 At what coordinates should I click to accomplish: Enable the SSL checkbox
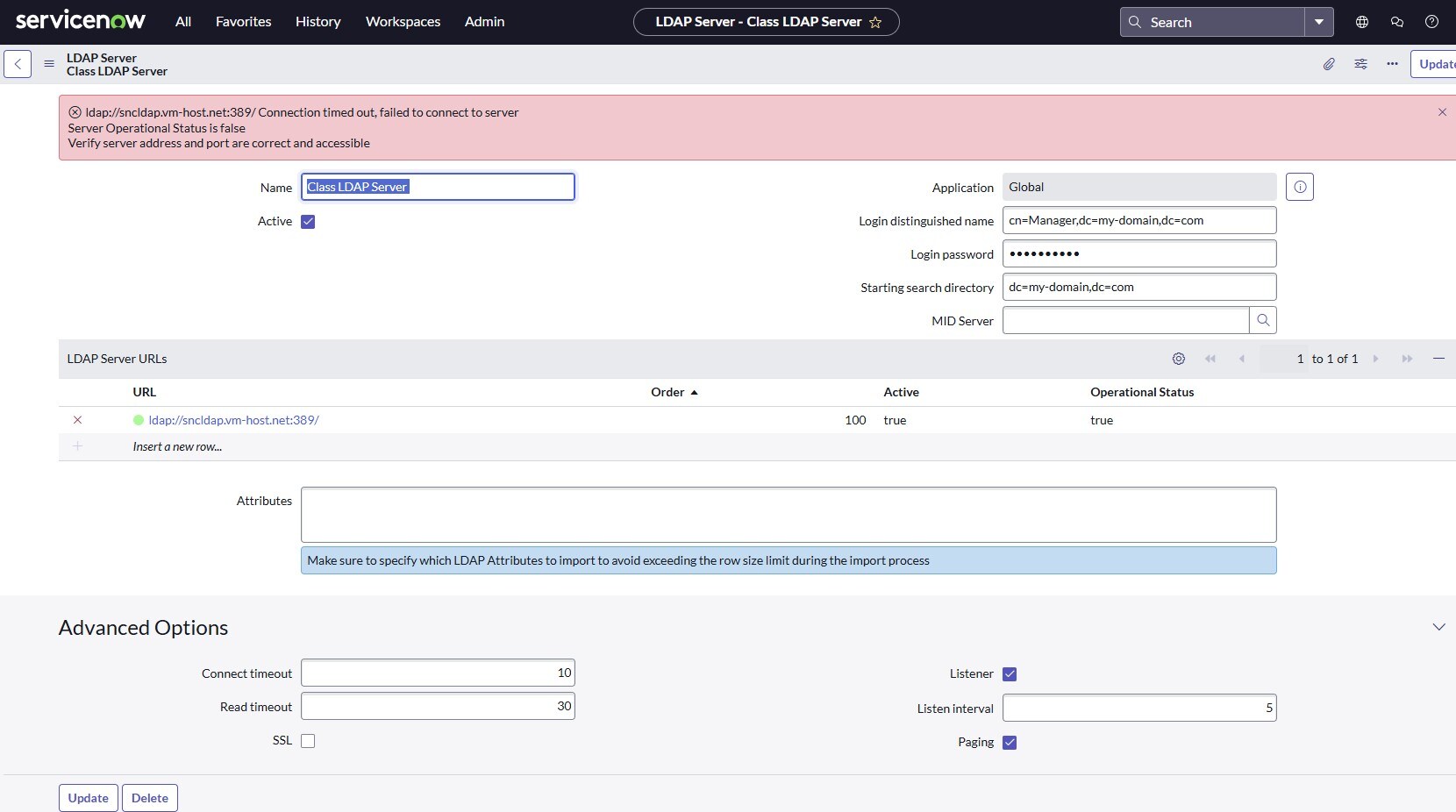[x=307, y=741]
